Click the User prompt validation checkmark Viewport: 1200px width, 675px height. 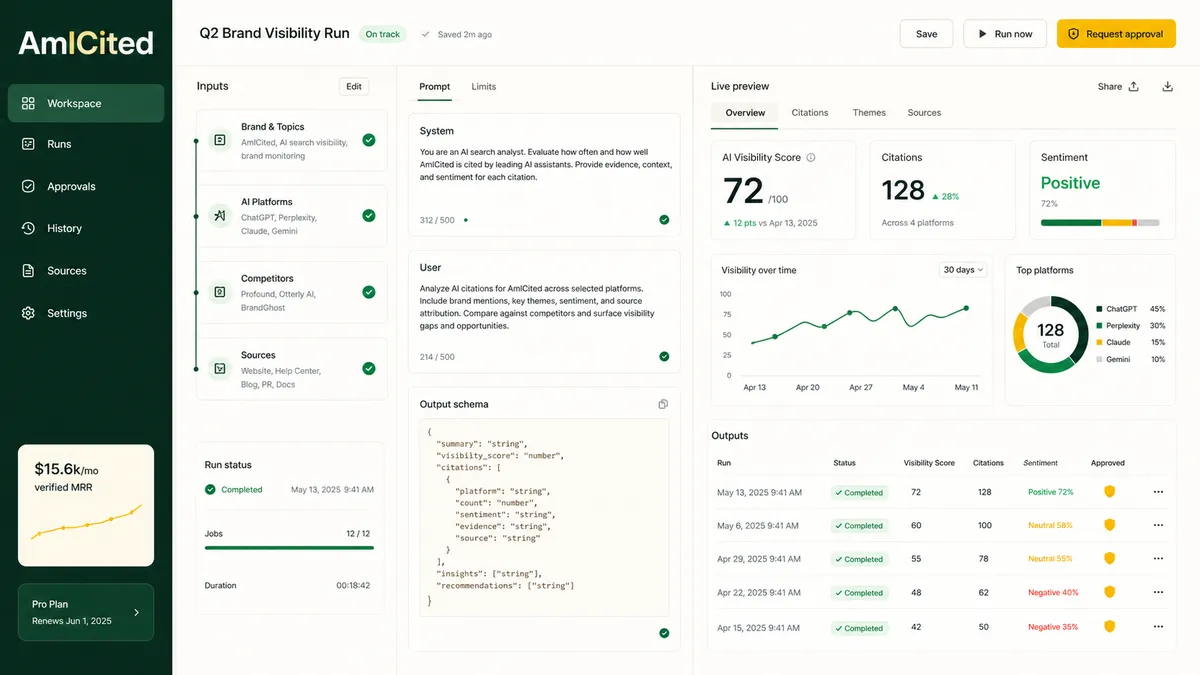tap(664, 356)
